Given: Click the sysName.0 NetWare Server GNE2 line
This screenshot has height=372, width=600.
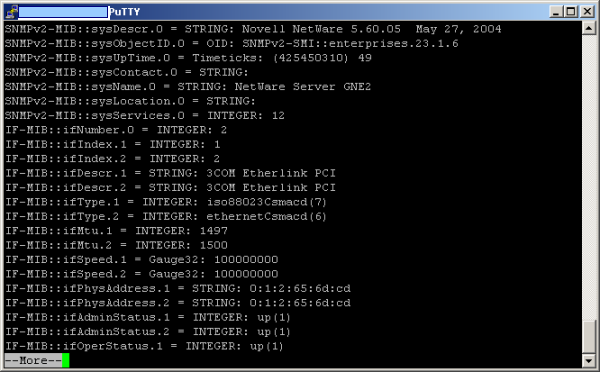Looking at the screenshot, I should tap(188, 87).
